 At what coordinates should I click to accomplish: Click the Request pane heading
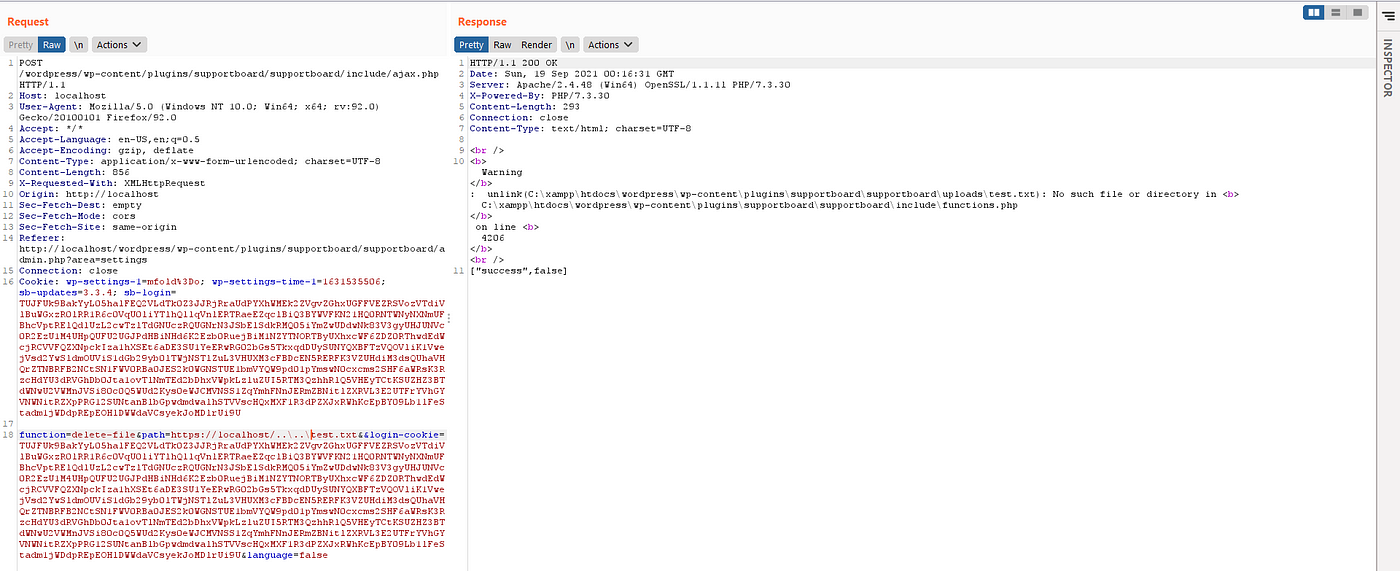click(x=28, y=21)
